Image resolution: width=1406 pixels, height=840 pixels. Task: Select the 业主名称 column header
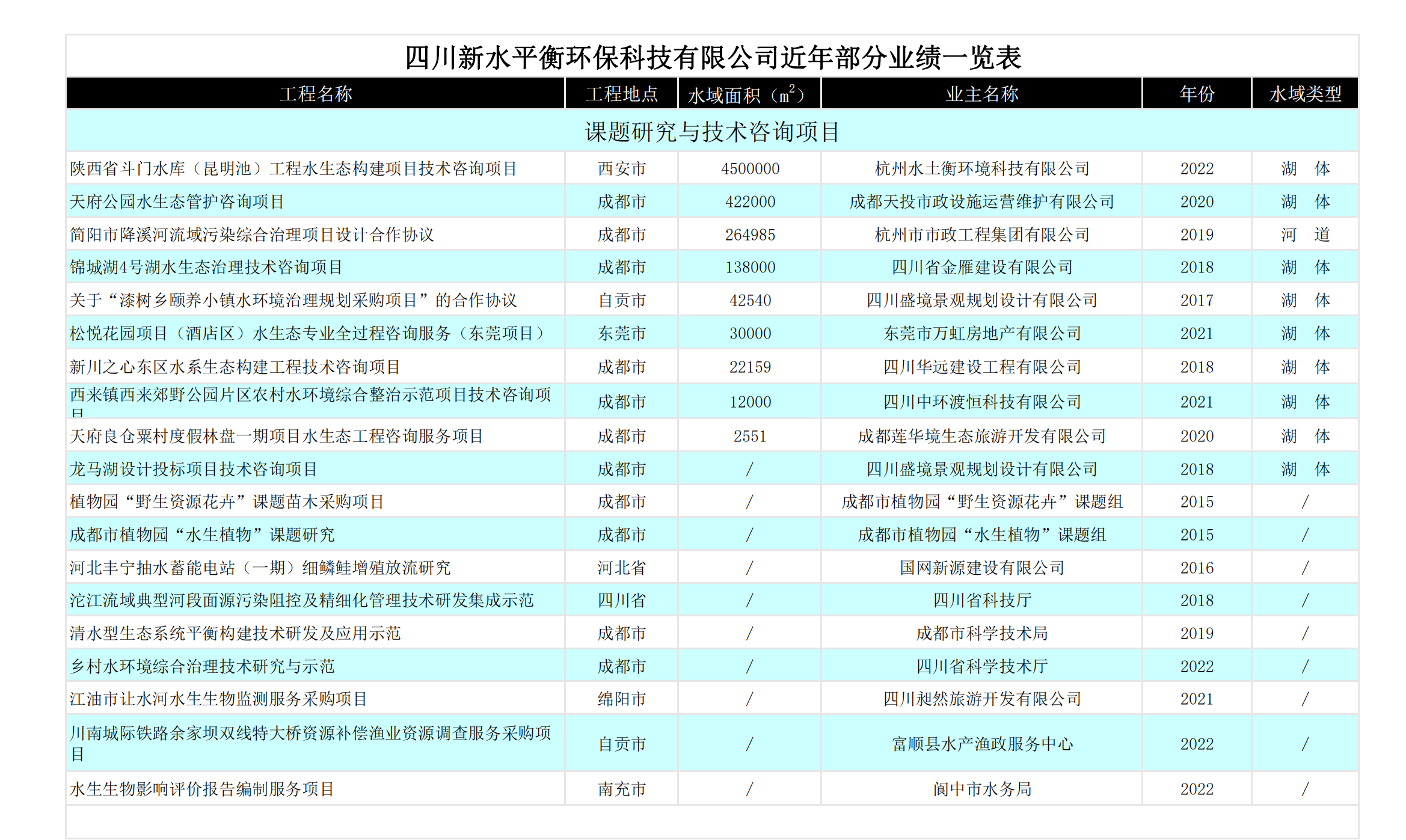tap(980, 93)
